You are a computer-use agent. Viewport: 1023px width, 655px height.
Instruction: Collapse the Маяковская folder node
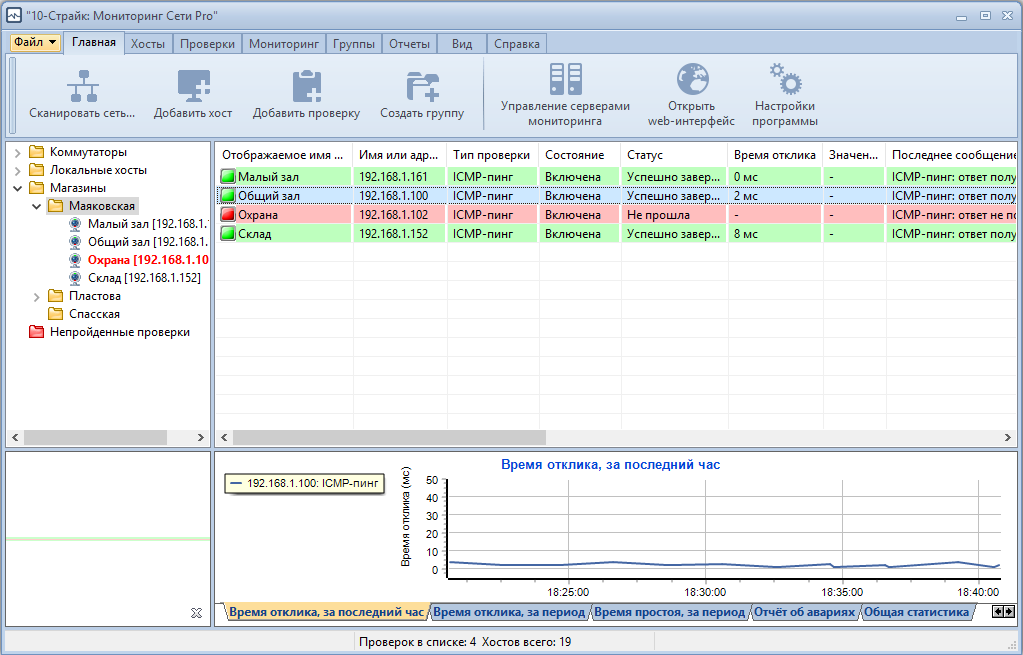point(37,206)
